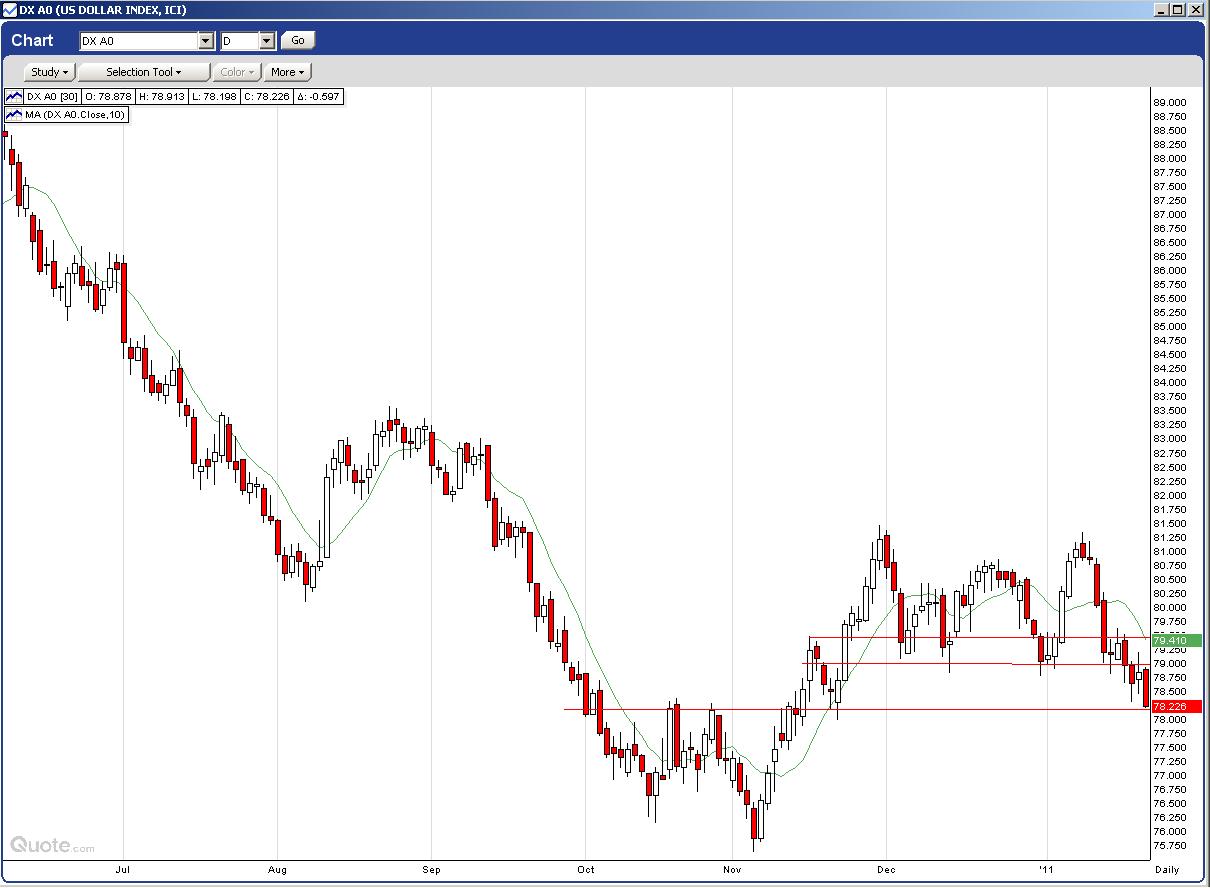Viewport: 1210px width, 888px height.
Task: Click the D interval field
Action: (x=239, y=41)
